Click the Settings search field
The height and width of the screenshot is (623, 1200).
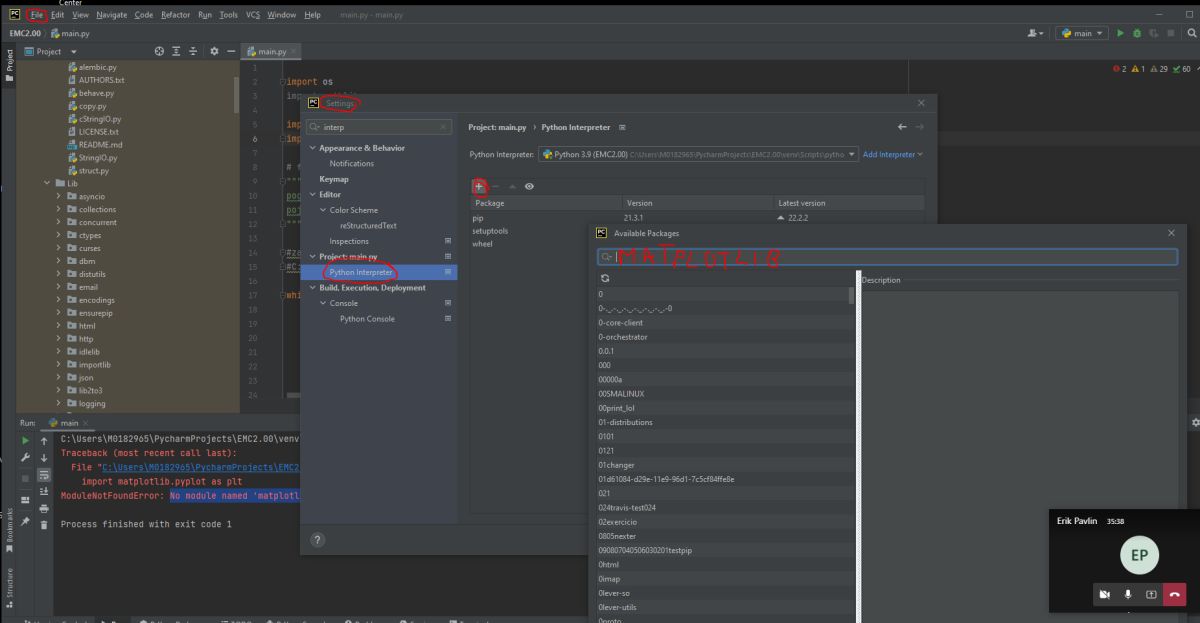click(379, 127)
